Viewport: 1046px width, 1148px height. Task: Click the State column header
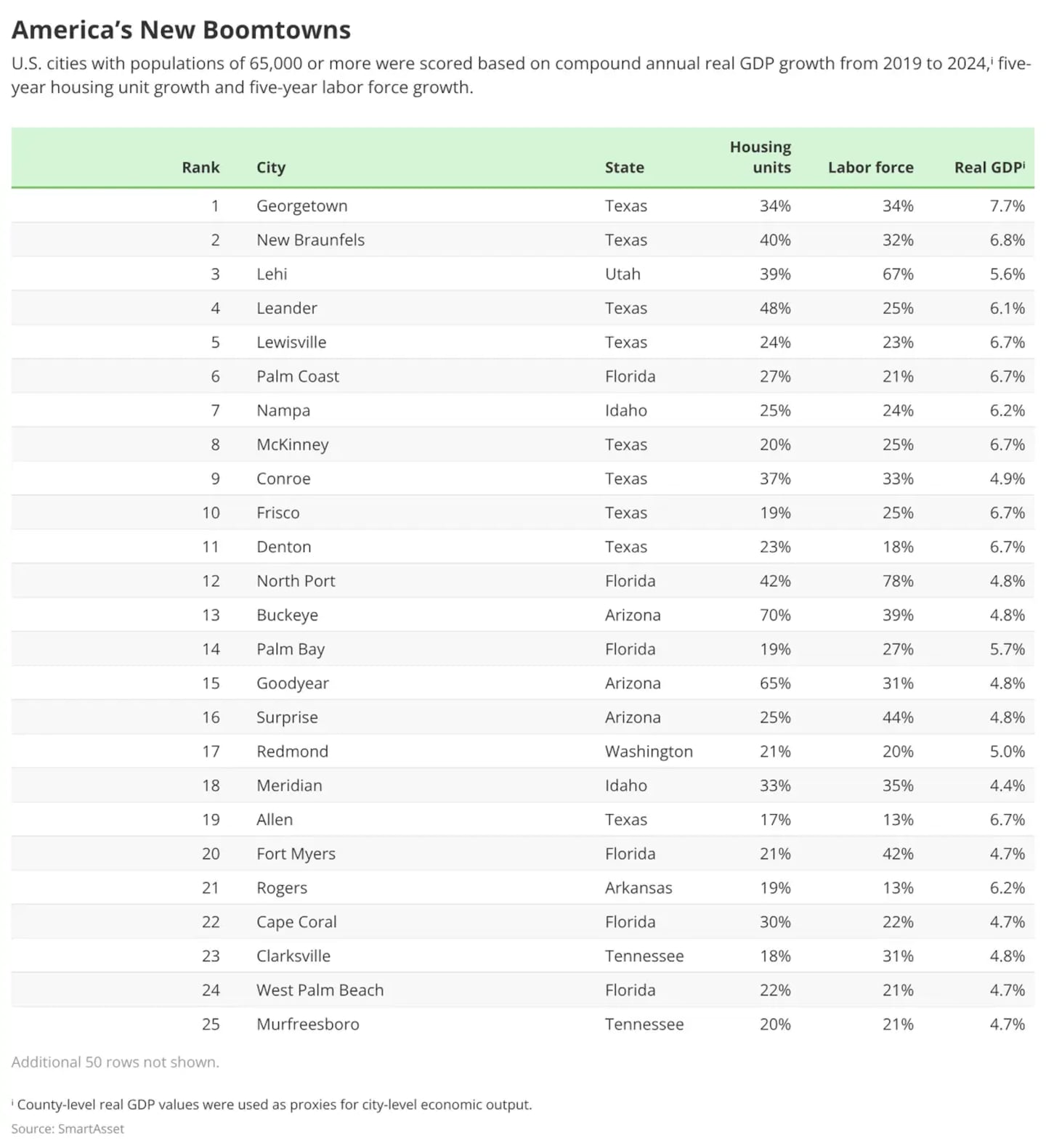(x=624, y=167)
